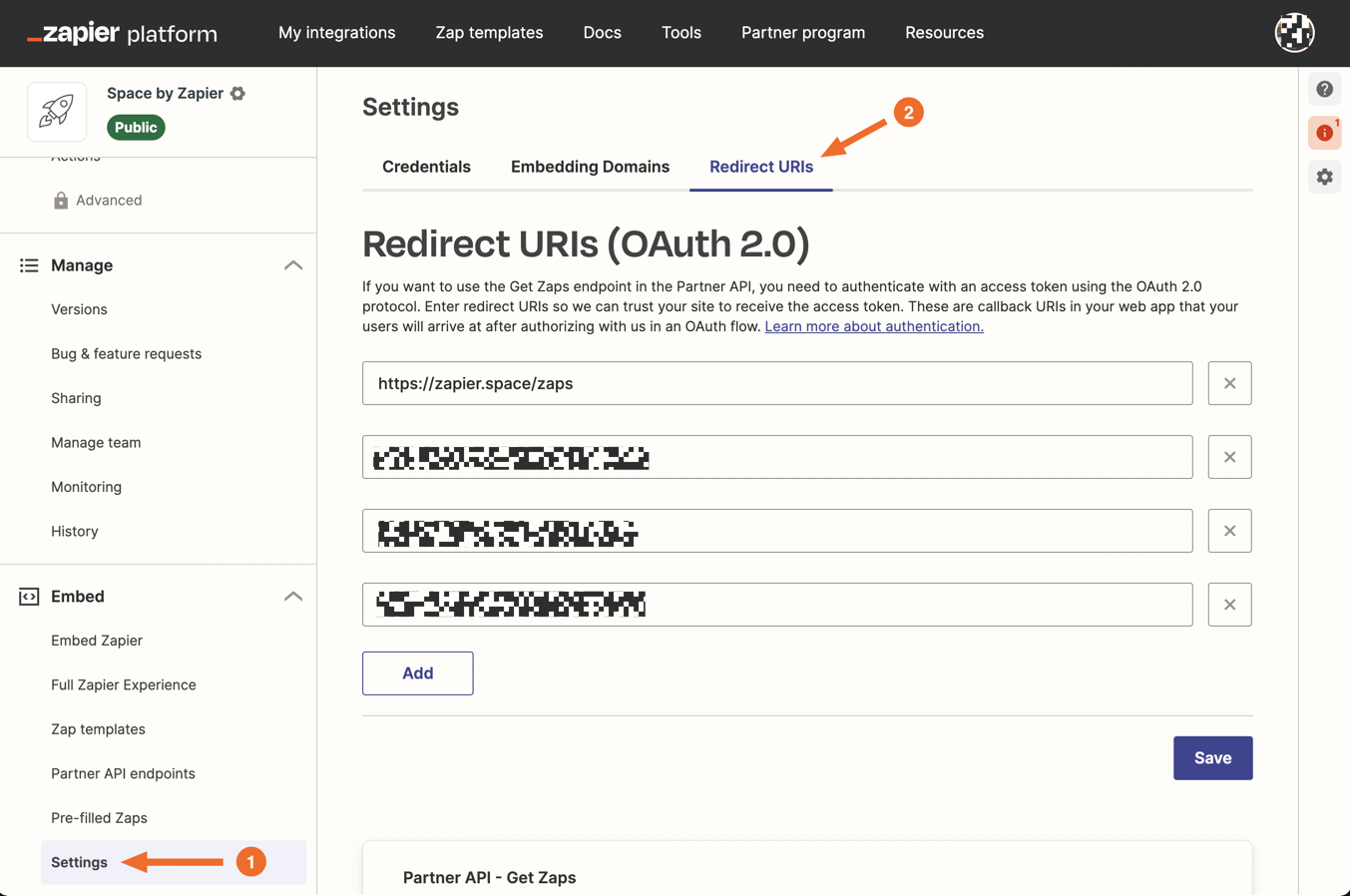Open the gear icon in right rail

pyautogui.click(x=1324, y=177)
